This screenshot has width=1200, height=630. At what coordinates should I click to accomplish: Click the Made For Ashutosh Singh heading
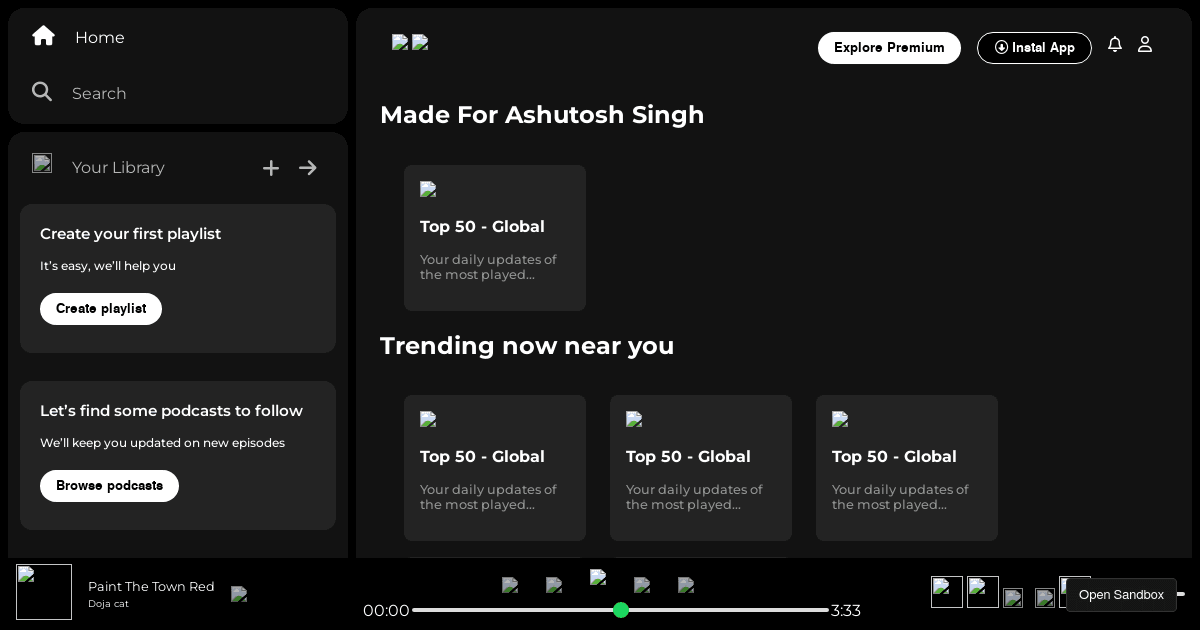pyautogui.click(x=542, y=115)
